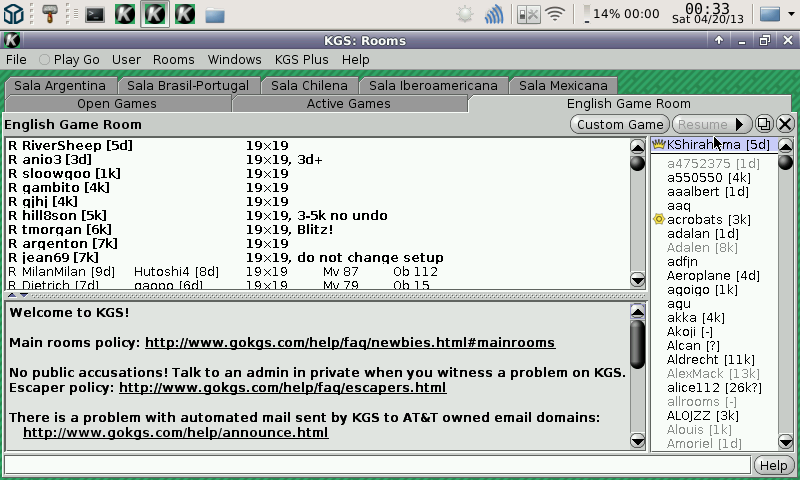
Task: Click the chat message input field
Action: click(x=378, y=465)
